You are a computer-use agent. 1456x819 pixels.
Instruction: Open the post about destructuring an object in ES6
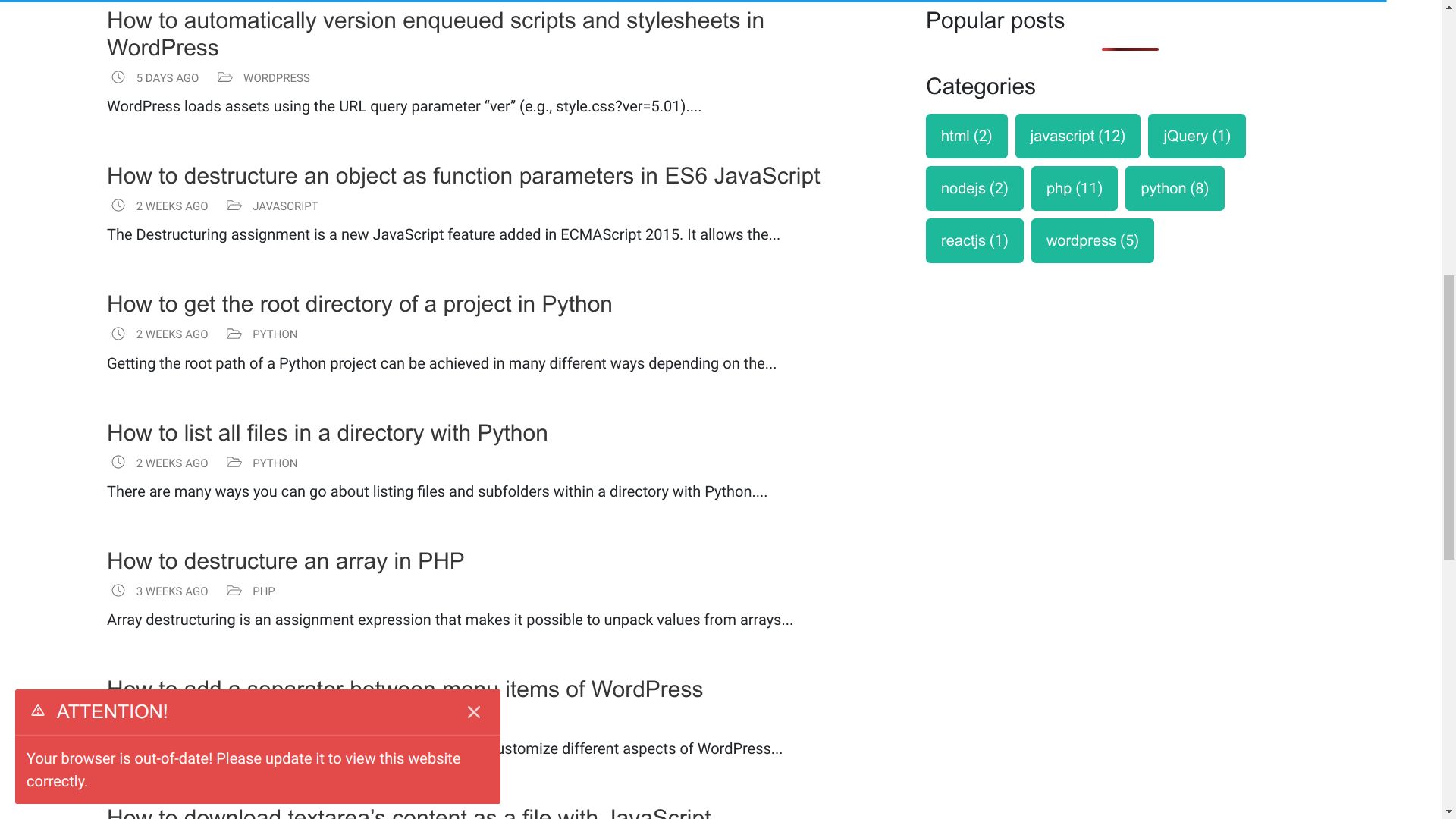coord(463,176)
